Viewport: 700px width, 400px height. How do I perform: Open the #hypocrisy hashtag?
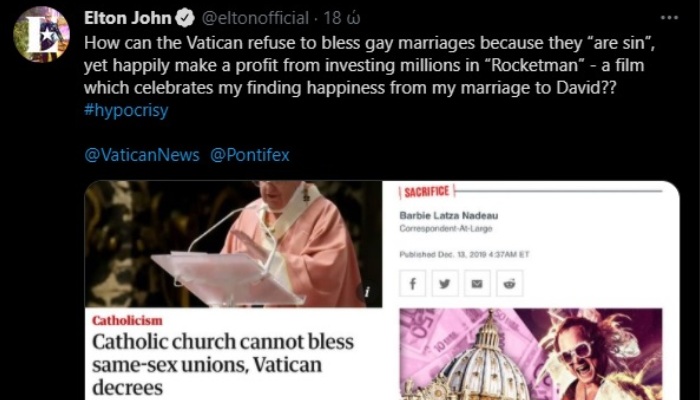coord(126,110)
